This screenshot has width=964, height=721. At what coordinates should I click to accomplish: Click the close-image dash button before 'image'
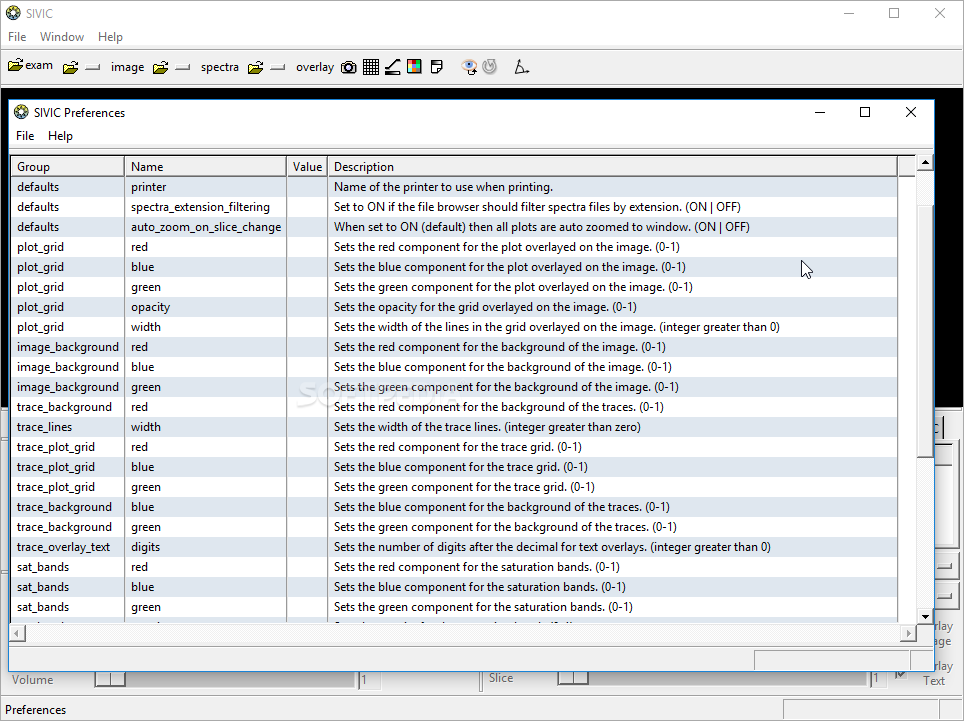point(93,68)
